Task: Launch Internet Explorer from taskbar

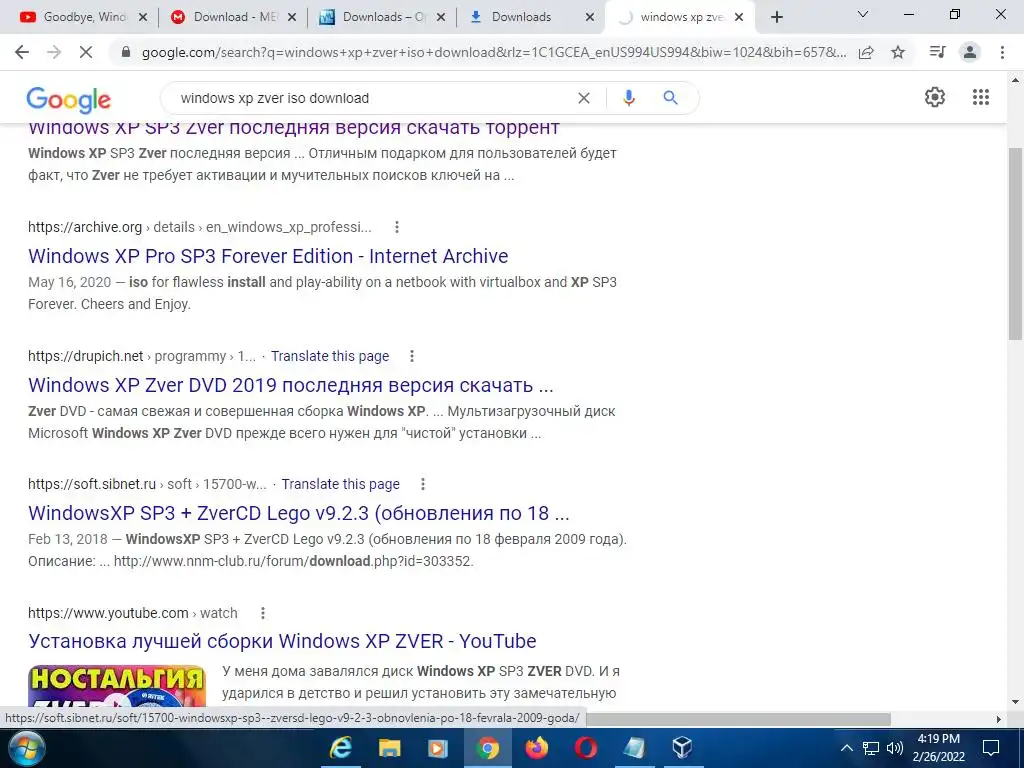Action: click(340, 748)
